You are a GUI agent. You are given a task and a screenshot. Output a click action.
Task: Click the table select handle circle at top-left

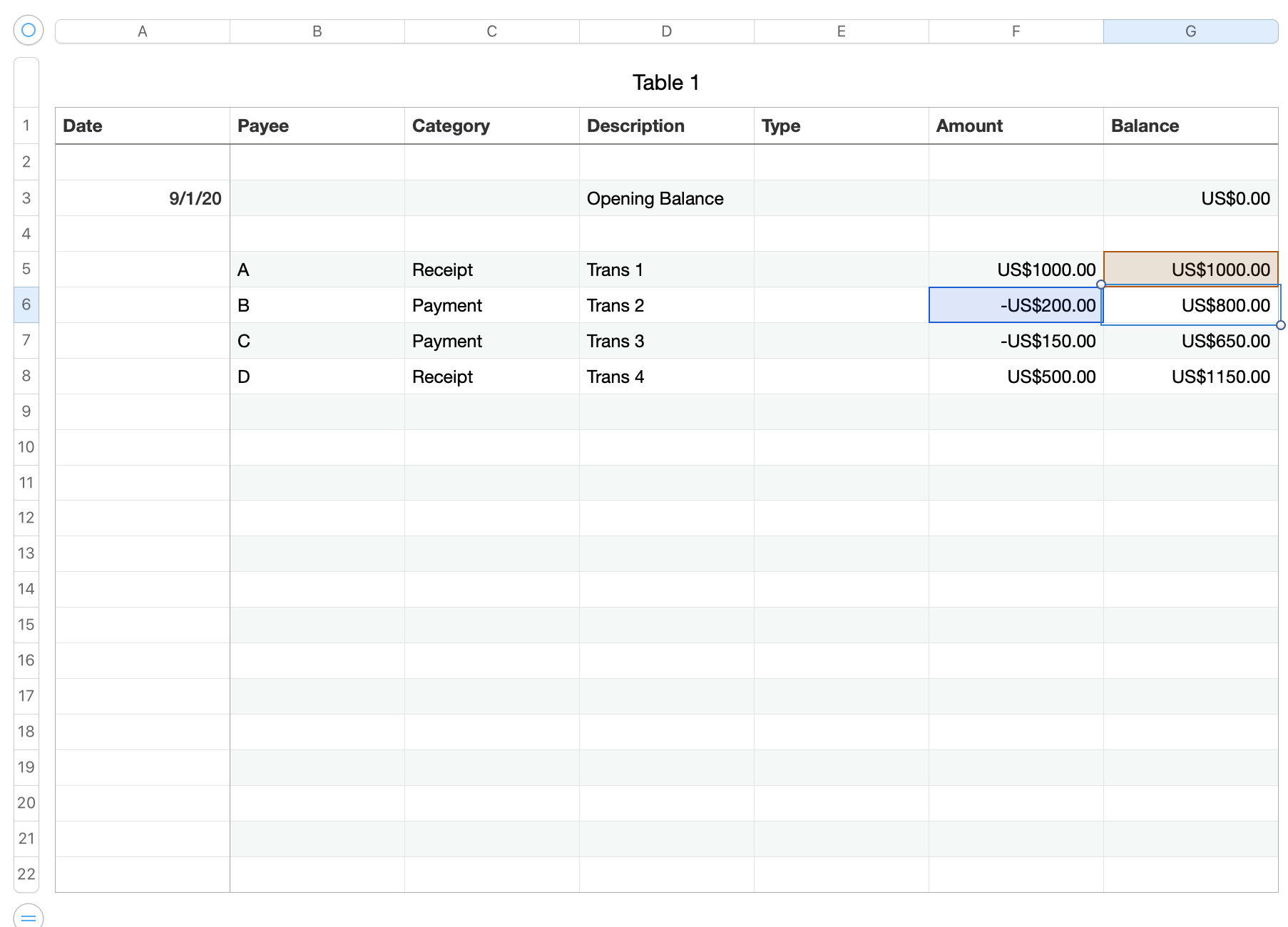click(x=29, y=30)
